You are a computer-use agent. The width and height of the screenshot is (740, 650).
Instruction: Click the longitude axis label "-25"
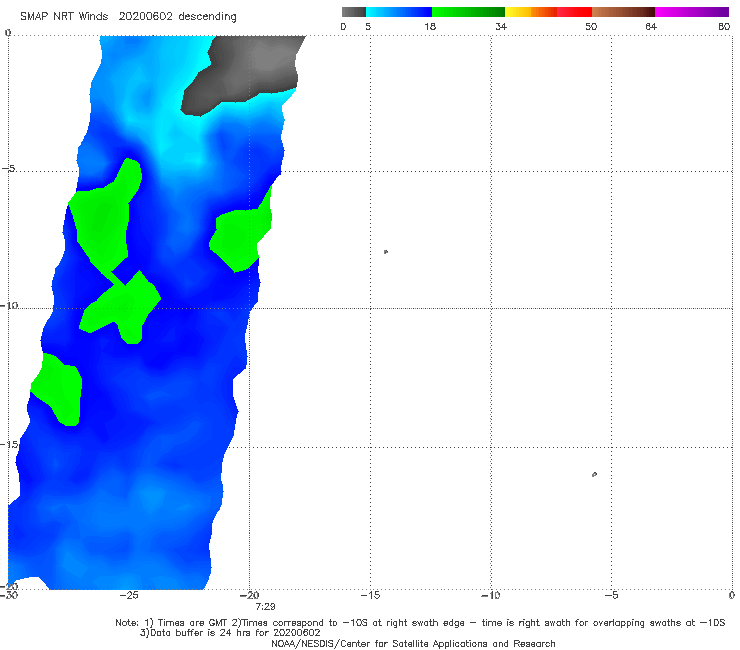point(129,596)
